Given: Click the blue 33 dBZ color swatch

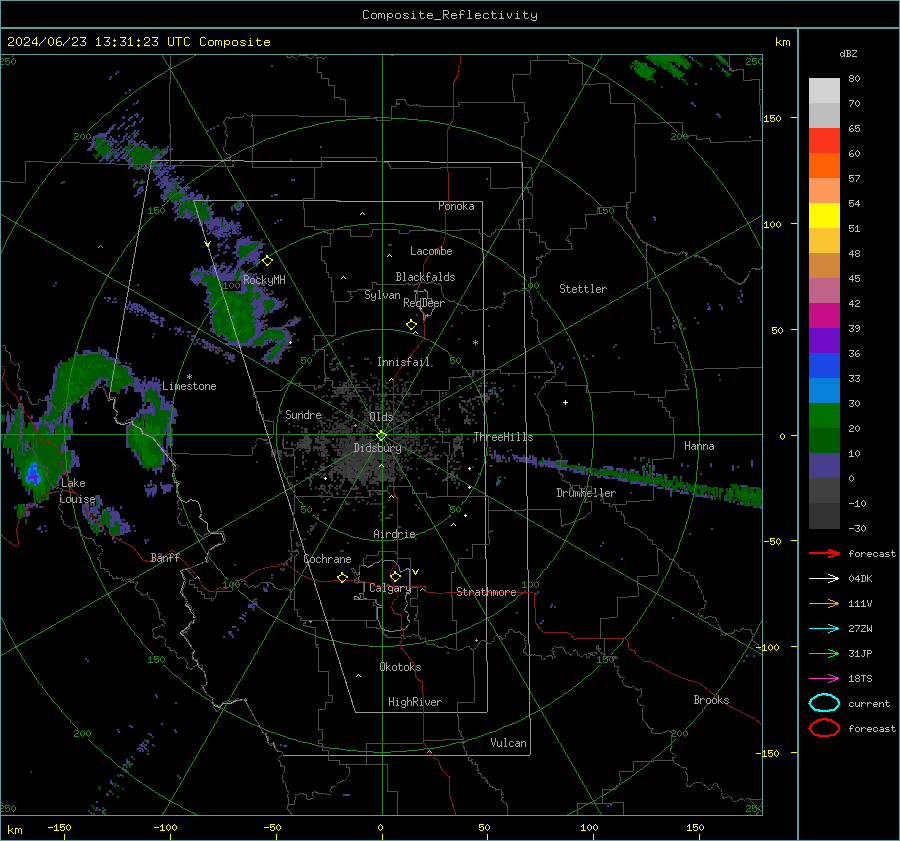Looking at the screenshot, I should pos(824,366).
